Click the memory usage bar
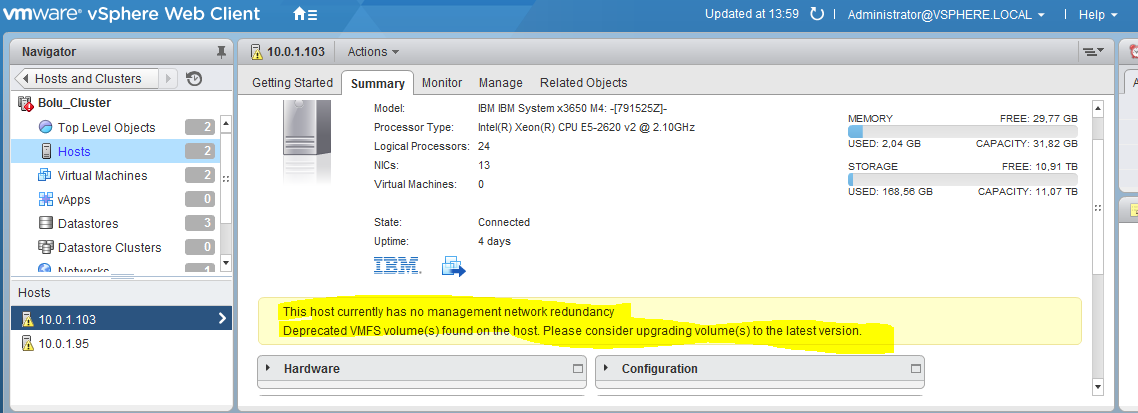This screenshot has width=1138, height=413. tap(962, 131)
